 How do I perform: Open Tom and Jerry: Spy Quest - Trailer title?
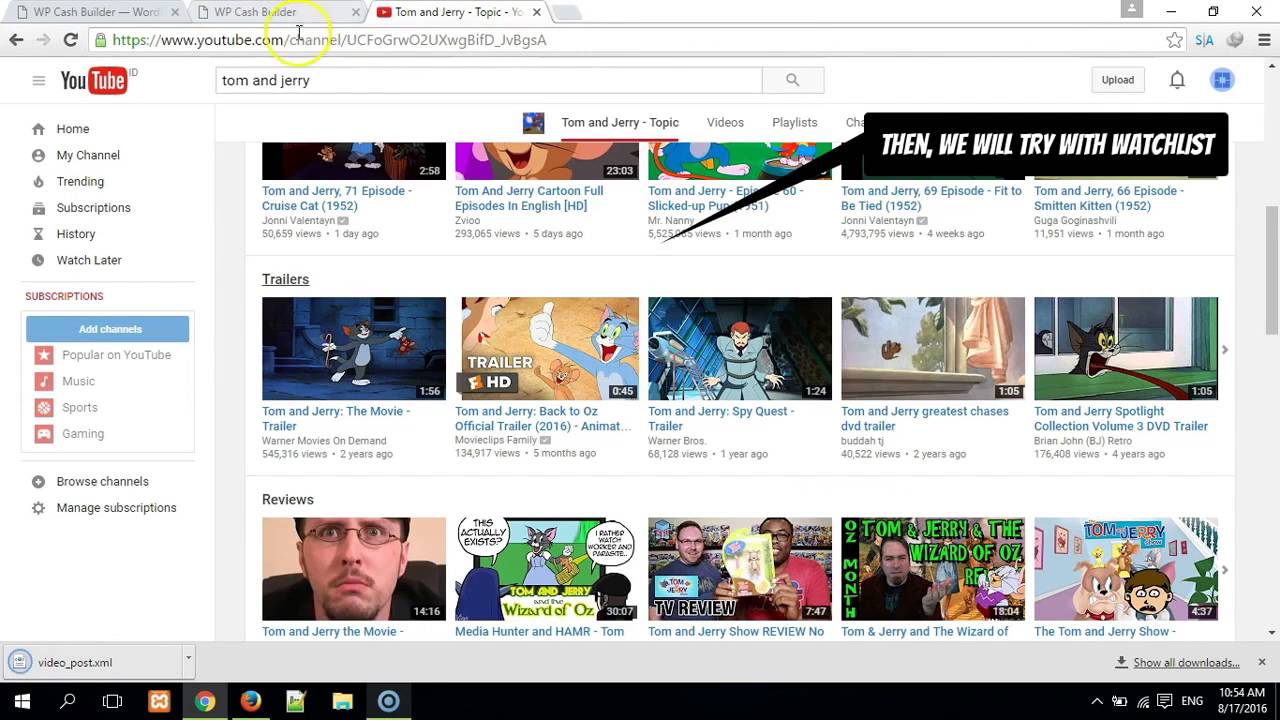tap(721, 418)
